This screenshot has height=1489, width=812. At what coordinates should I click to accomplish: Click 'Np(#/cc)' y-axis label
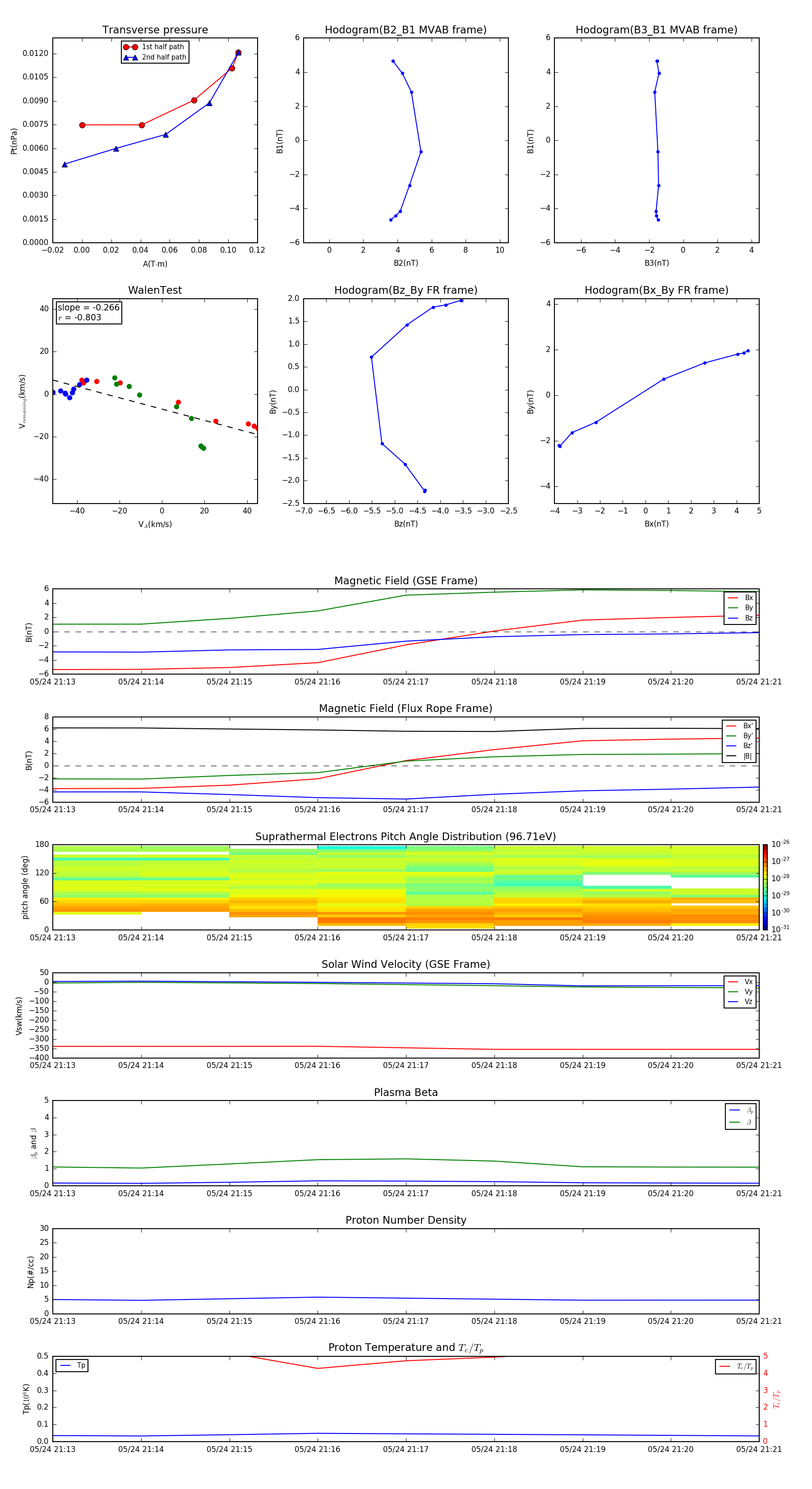31,1272
